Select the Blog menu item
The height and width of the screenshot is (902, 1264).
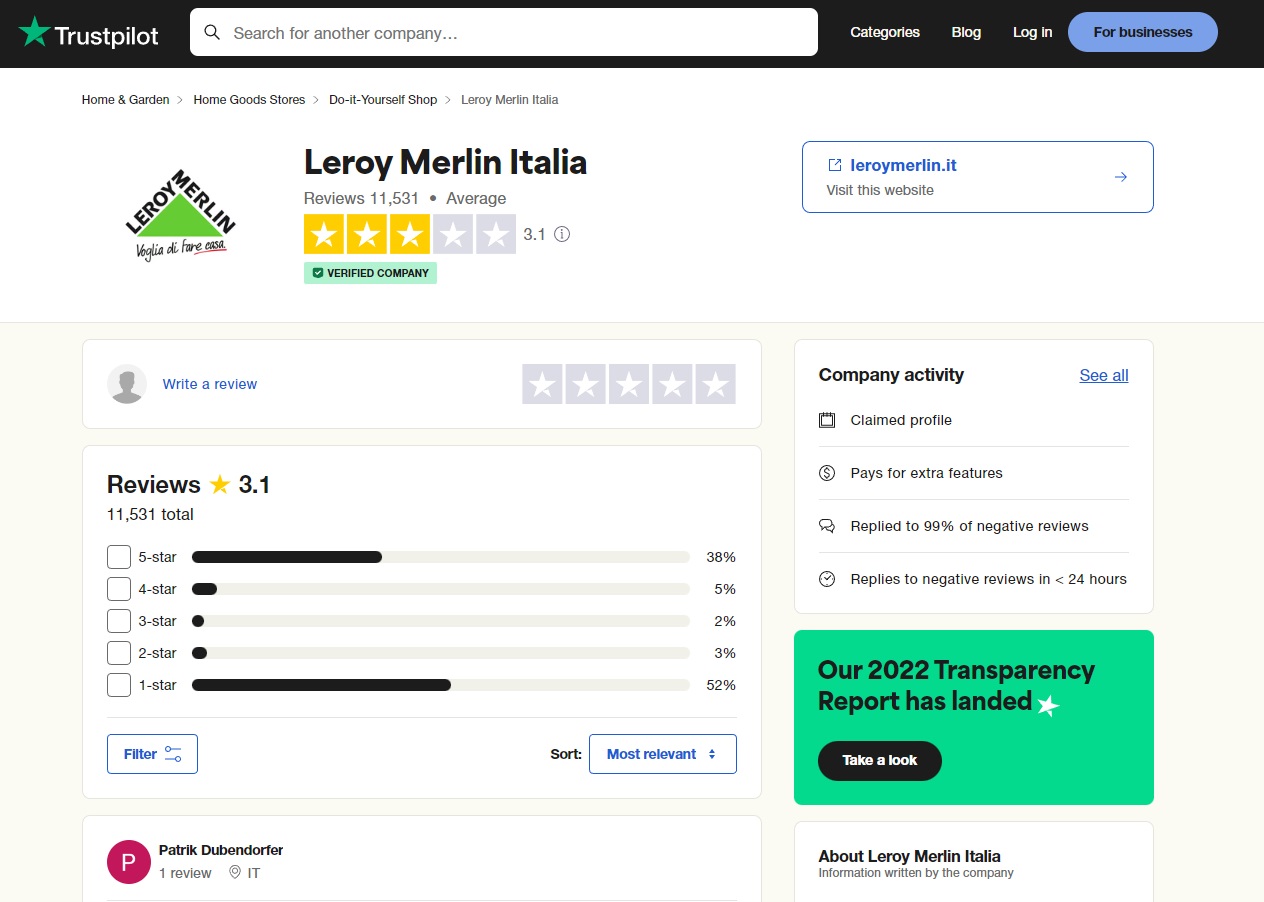click(966, 32)
